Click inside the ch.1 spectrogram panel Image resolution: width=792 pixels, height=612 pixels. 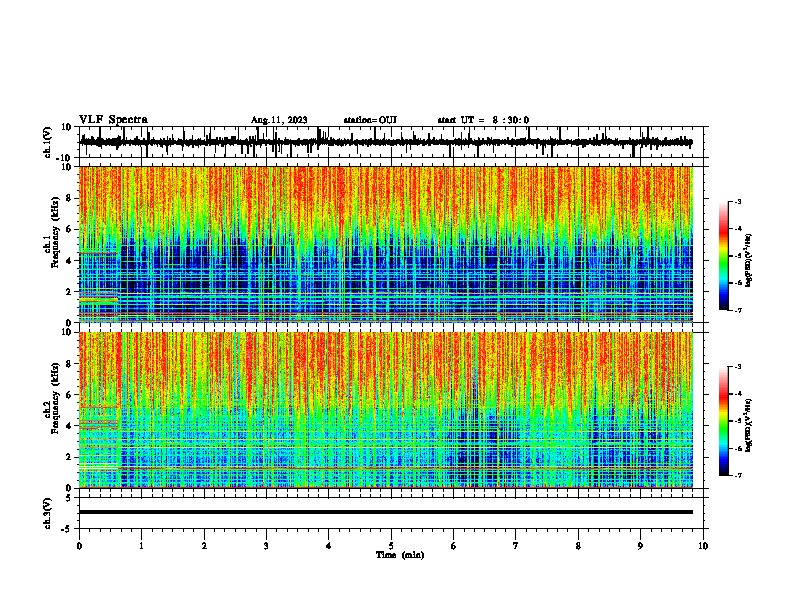pyautogui.click(x=386, y=244)
